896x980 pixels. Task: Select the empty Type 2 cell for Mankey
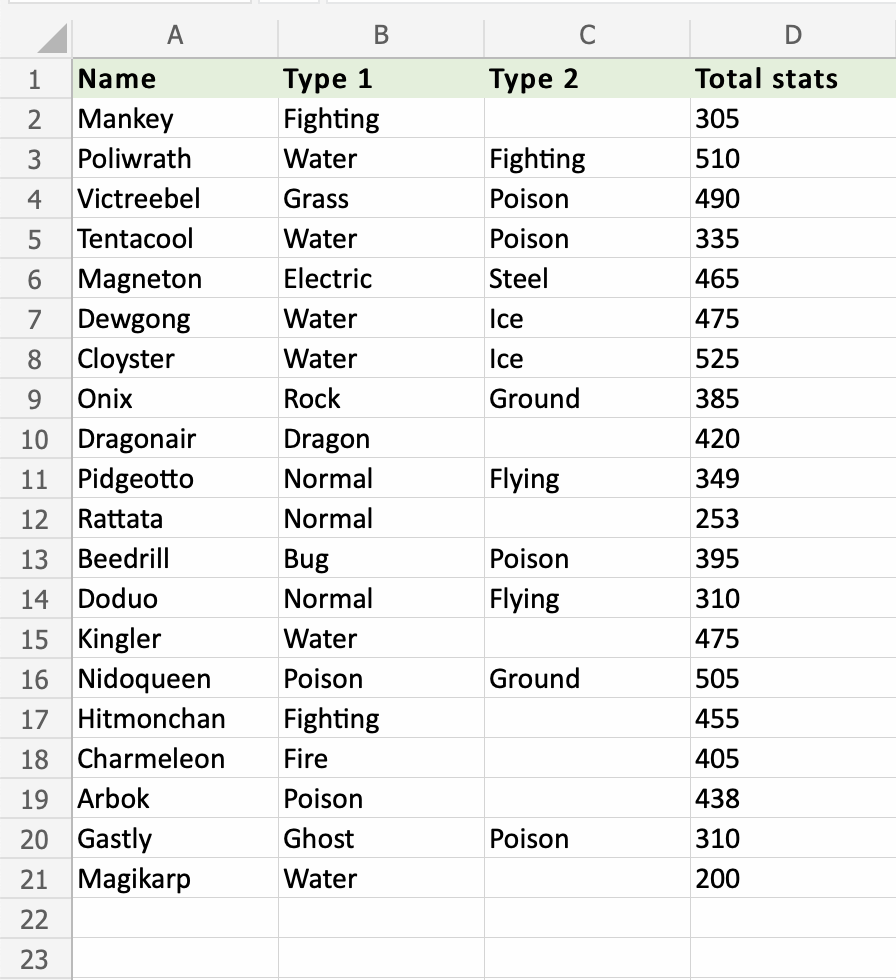[x=587, y=119]
